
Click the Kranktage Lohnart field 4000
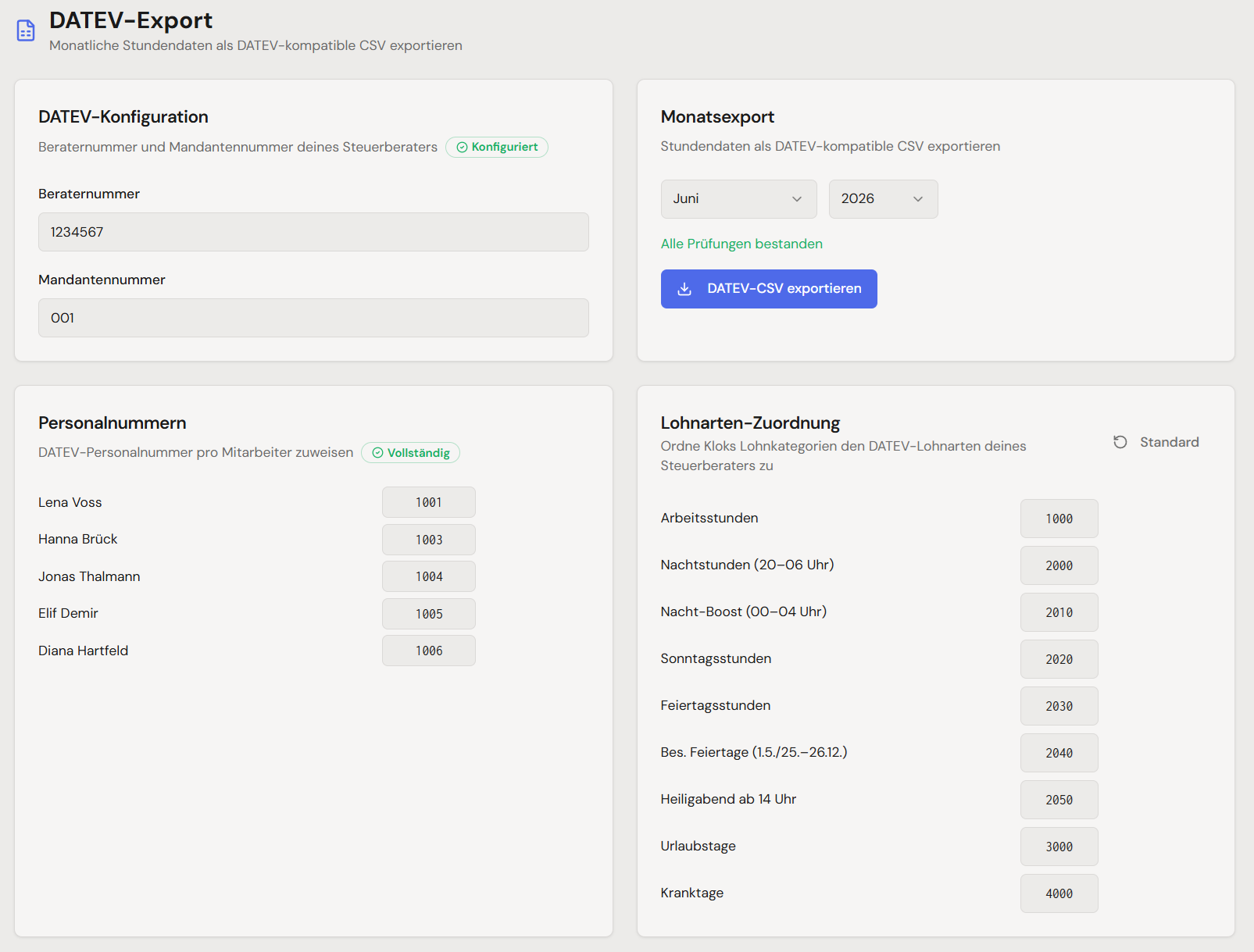(1059, 893)
